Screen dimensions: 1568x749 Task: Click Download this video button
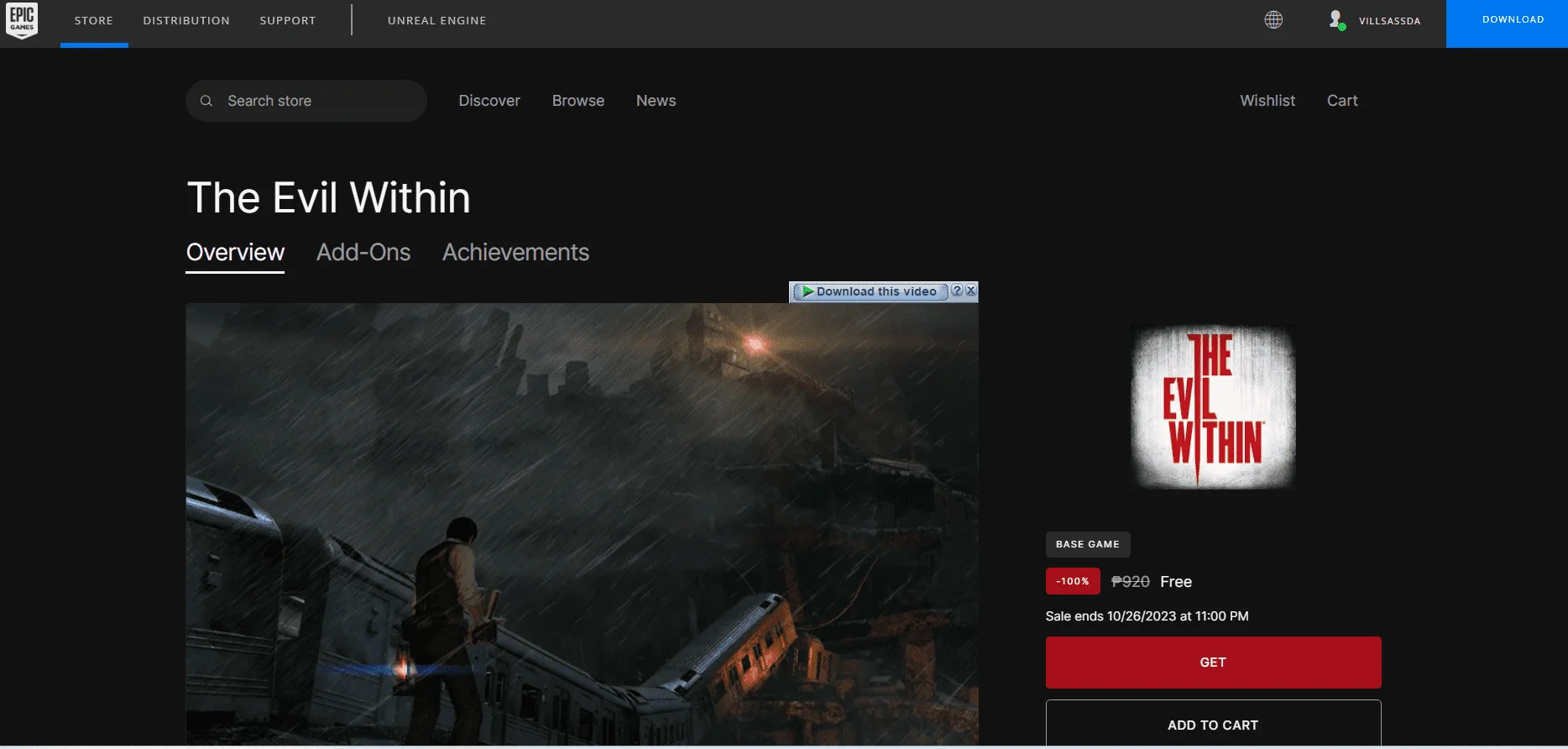tap(870, 291)
